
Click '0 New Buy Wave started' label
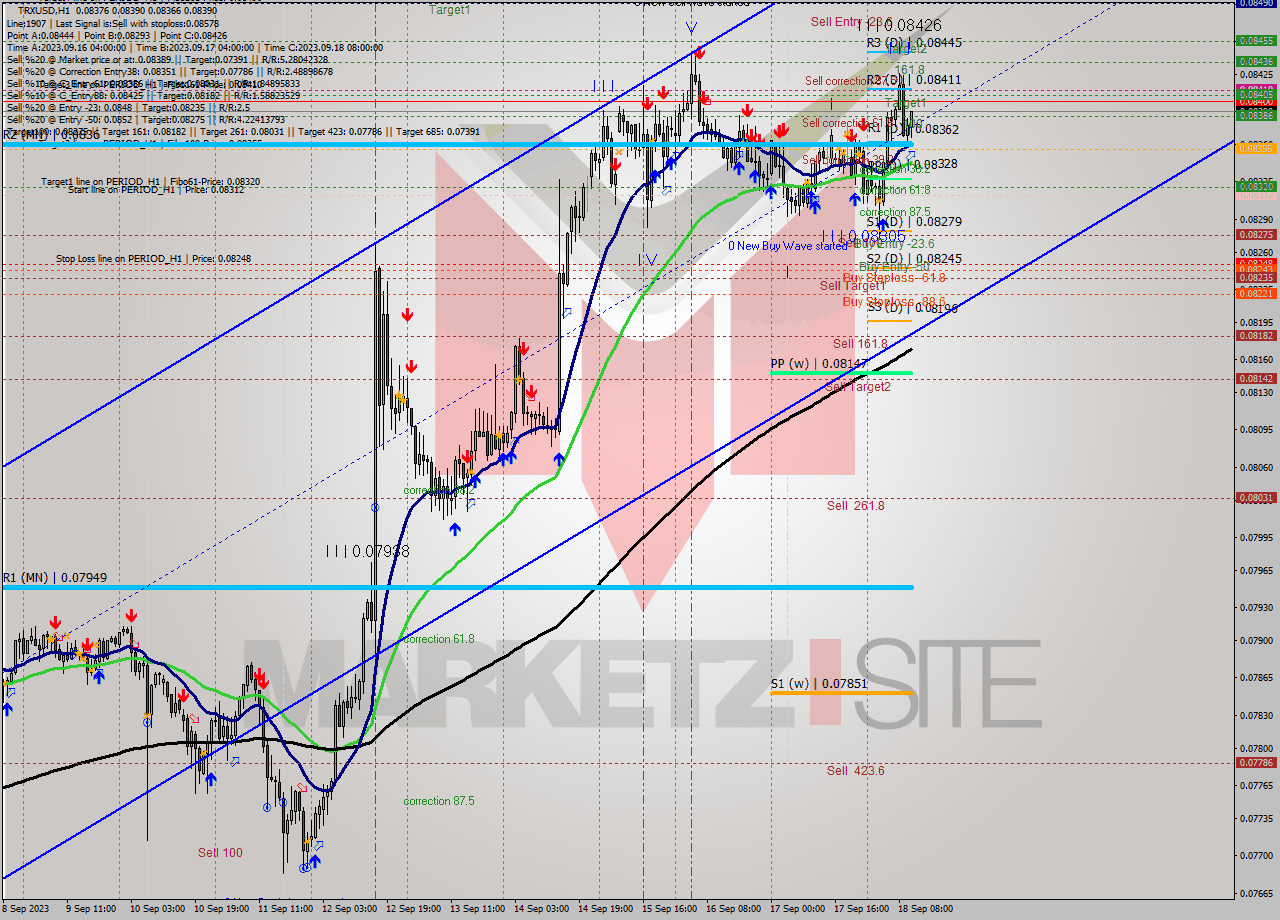787,246
